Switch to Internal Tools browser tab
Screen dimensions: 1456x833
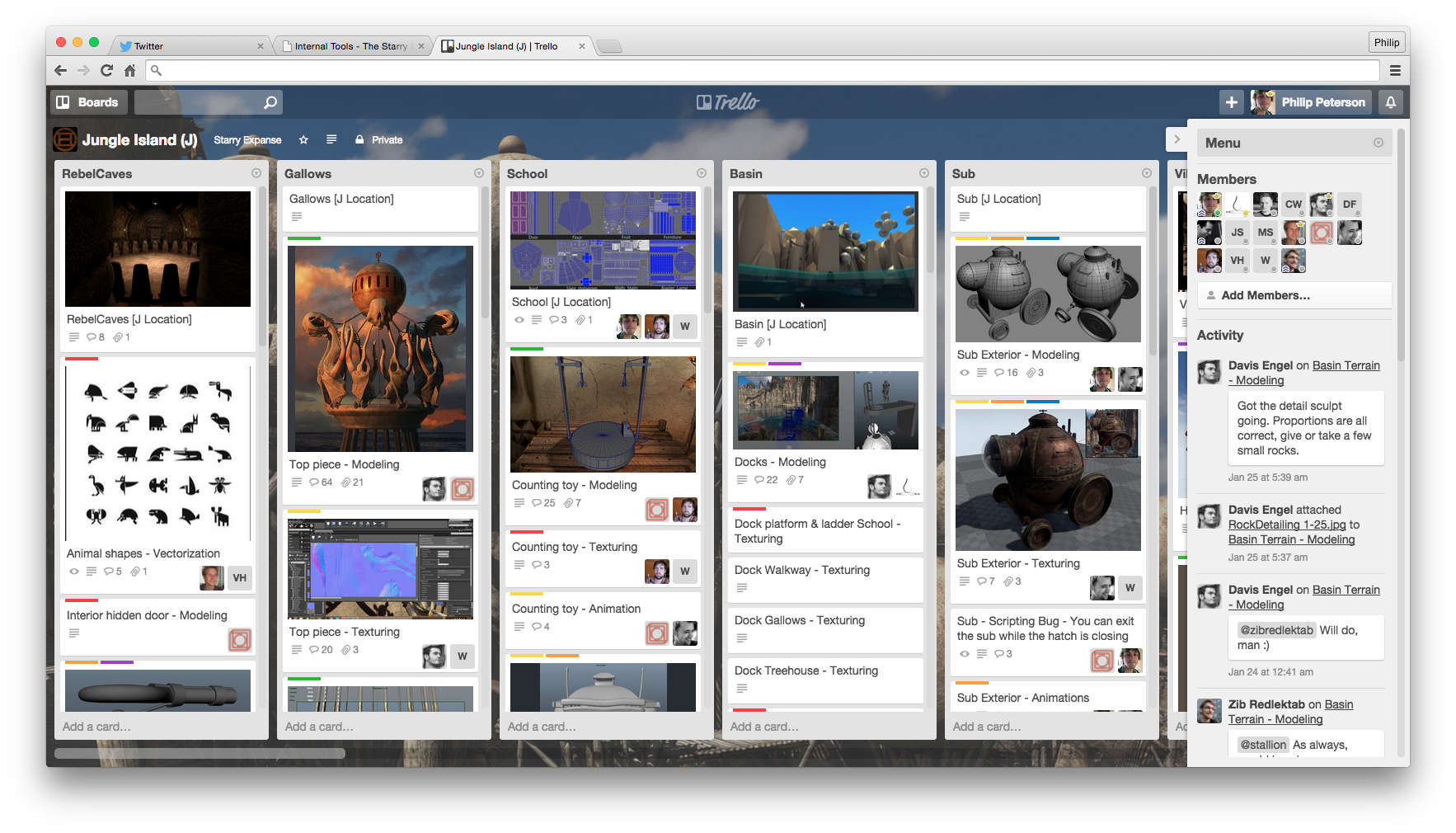point(351,46)
